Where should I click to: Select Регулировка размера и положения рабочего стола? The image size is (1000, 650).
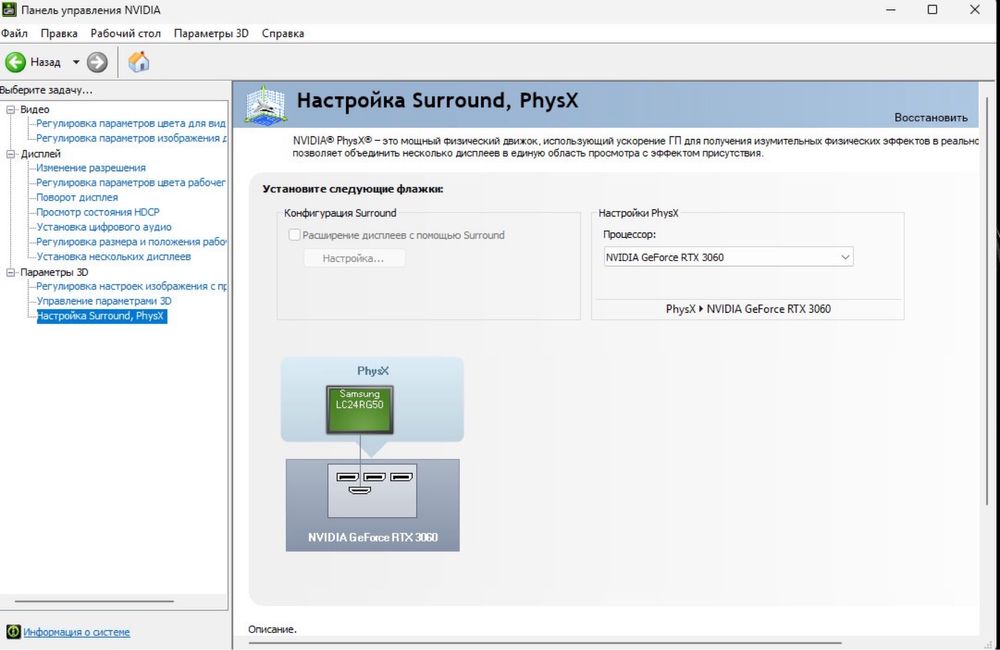(x=131, y=242)
